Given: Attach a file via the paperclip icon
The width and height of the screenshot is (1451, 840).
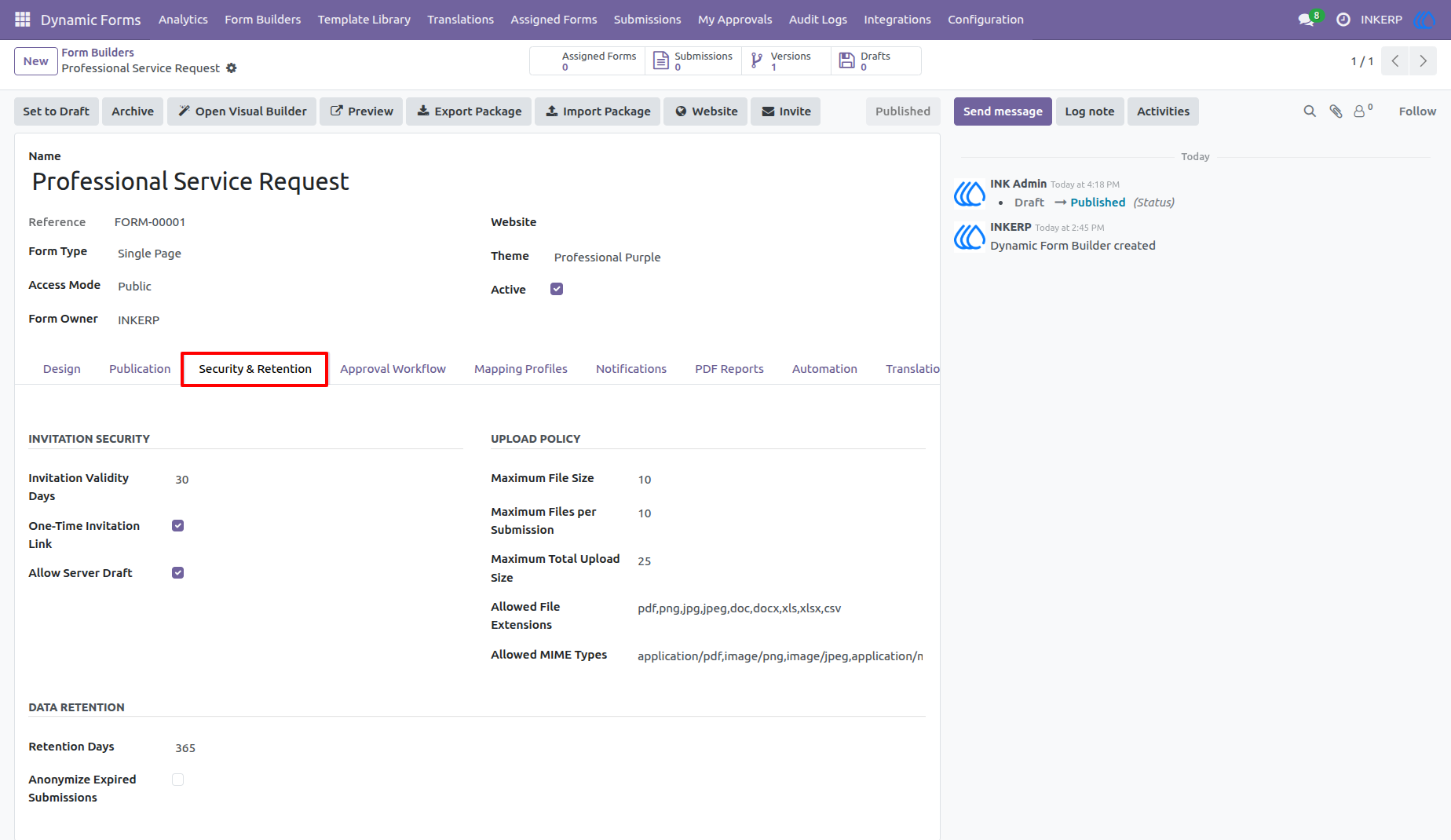Looking at the screenshot, I should point(1336,111).
